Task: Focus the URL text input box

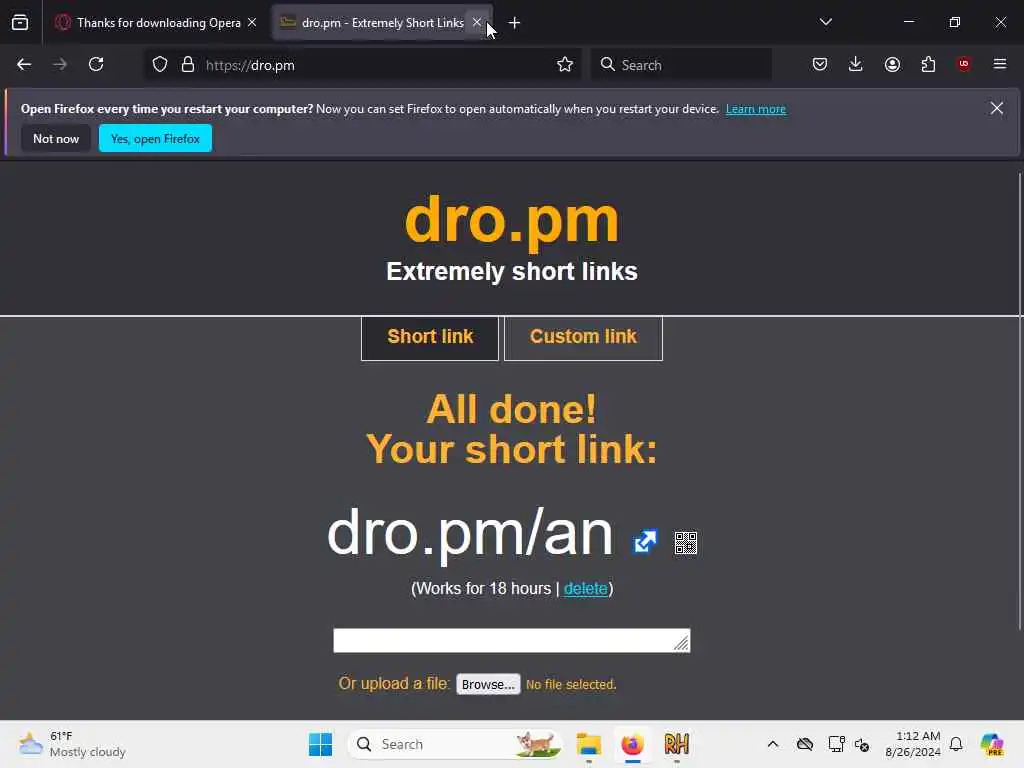Action: click(511, 641)
